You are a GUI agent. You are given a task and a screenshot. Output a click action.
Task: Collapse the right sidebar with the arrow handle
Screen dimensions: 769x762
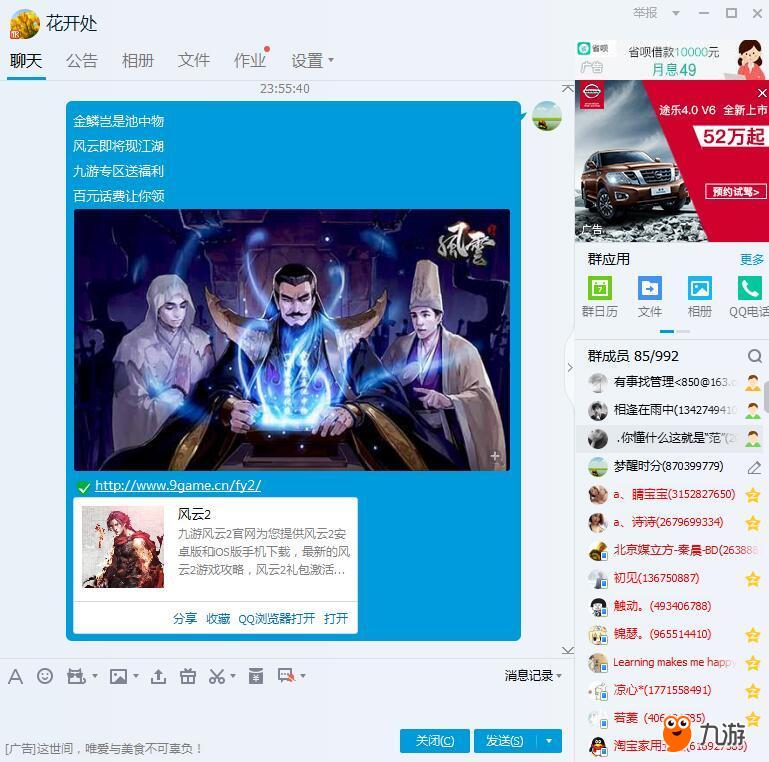click(569, 367)
